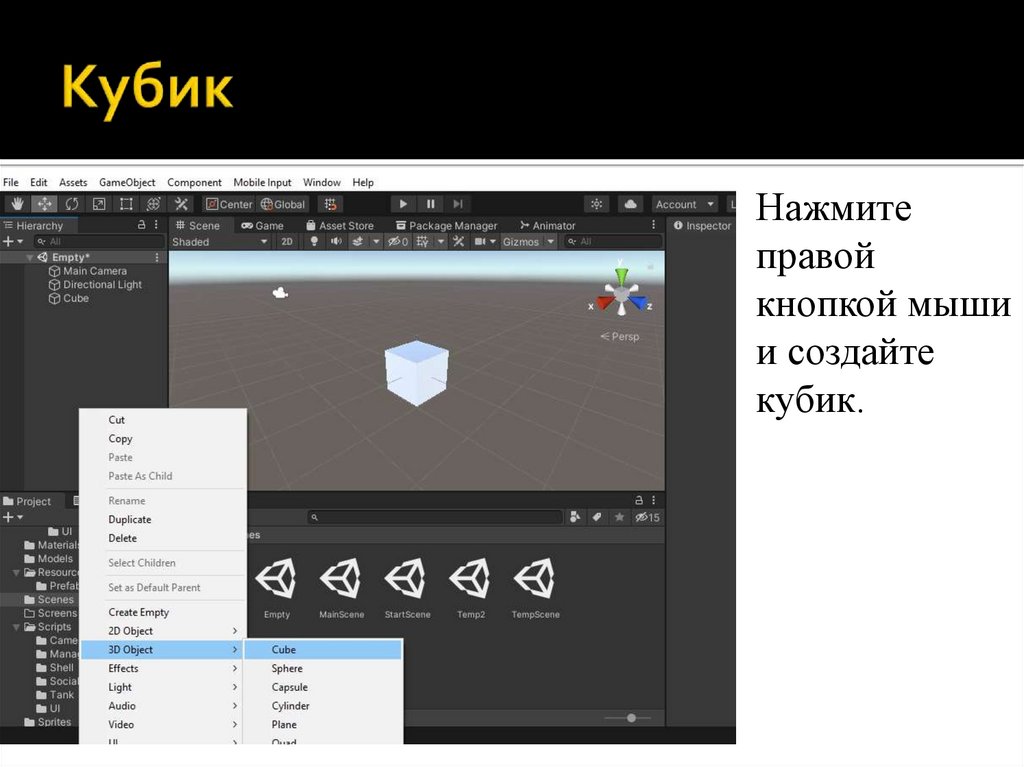Open the Package Manager tab
Image resolution: width=1024 pixels, height=767 pixels.
point(447,225)
